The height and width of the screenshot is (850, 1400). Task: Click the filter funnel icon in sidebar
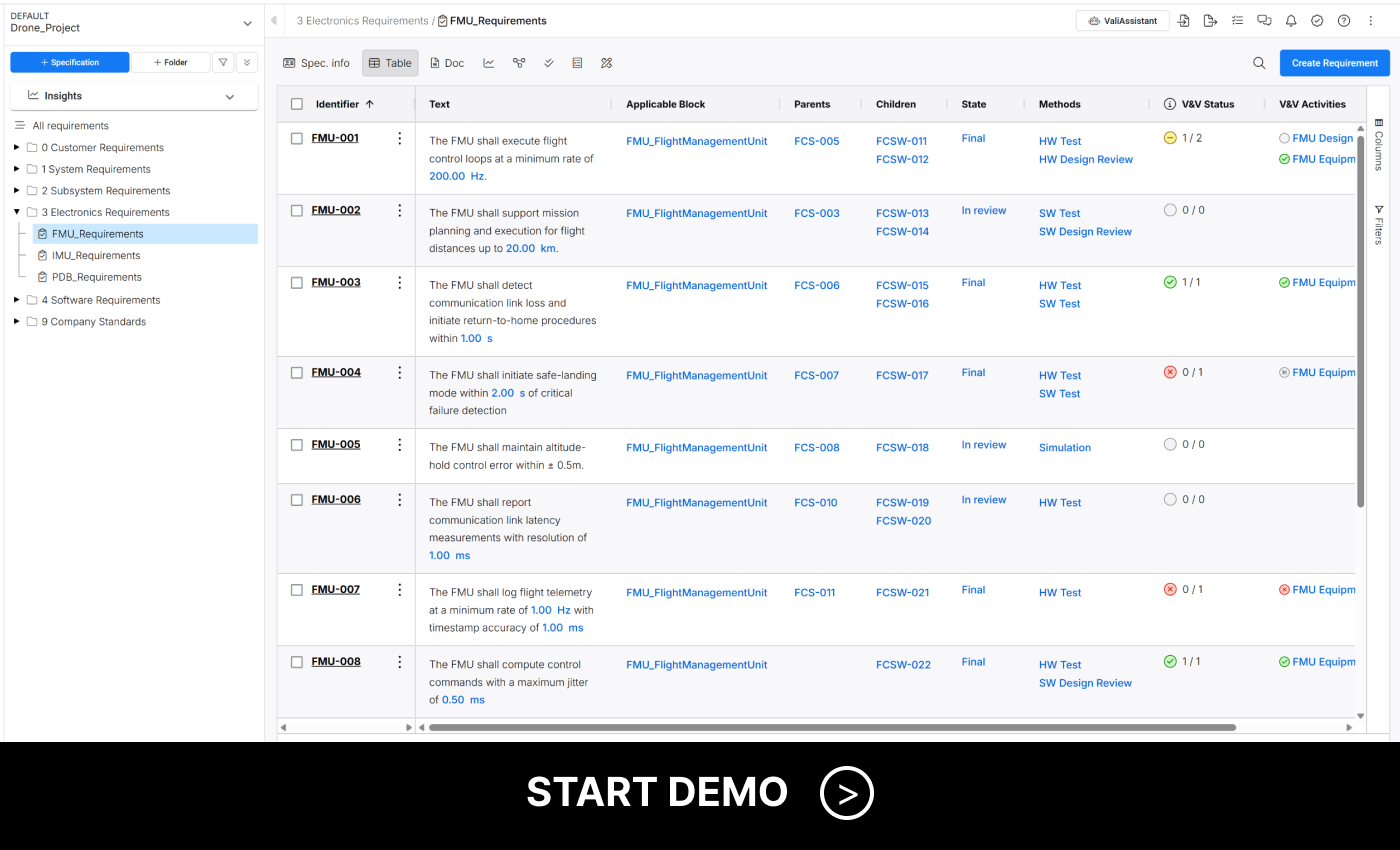(x=224, y=62)
